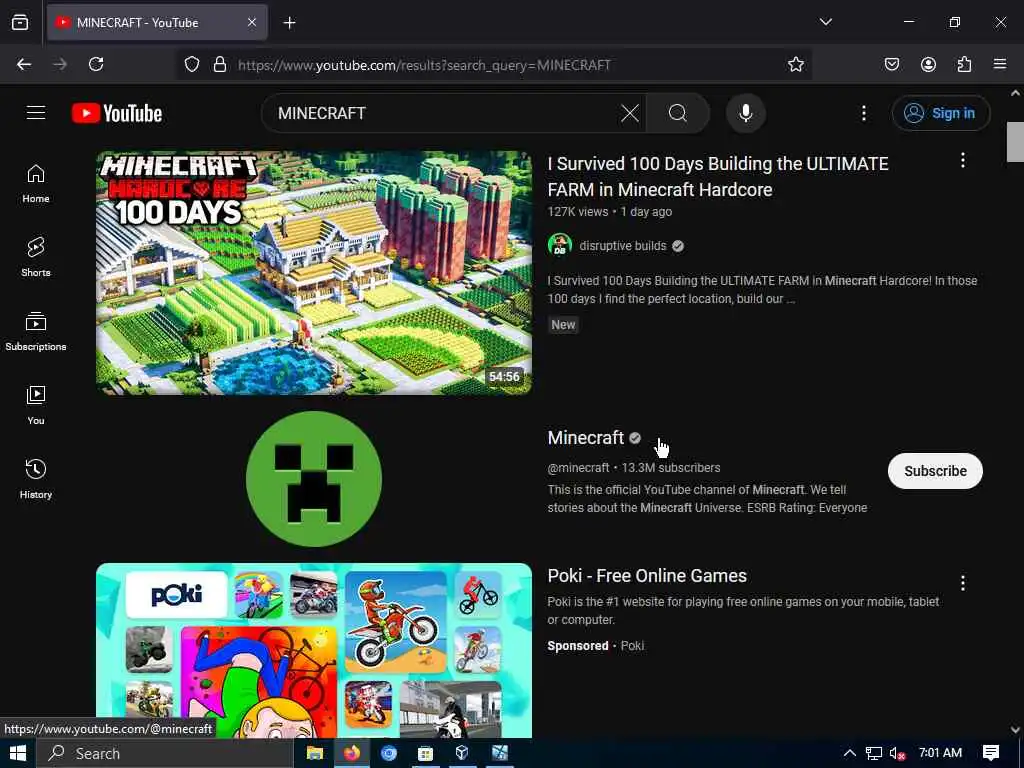The image size is (1024, 768).
Task: Expand the list all tabs dropdown
Action: coord(825,22)
